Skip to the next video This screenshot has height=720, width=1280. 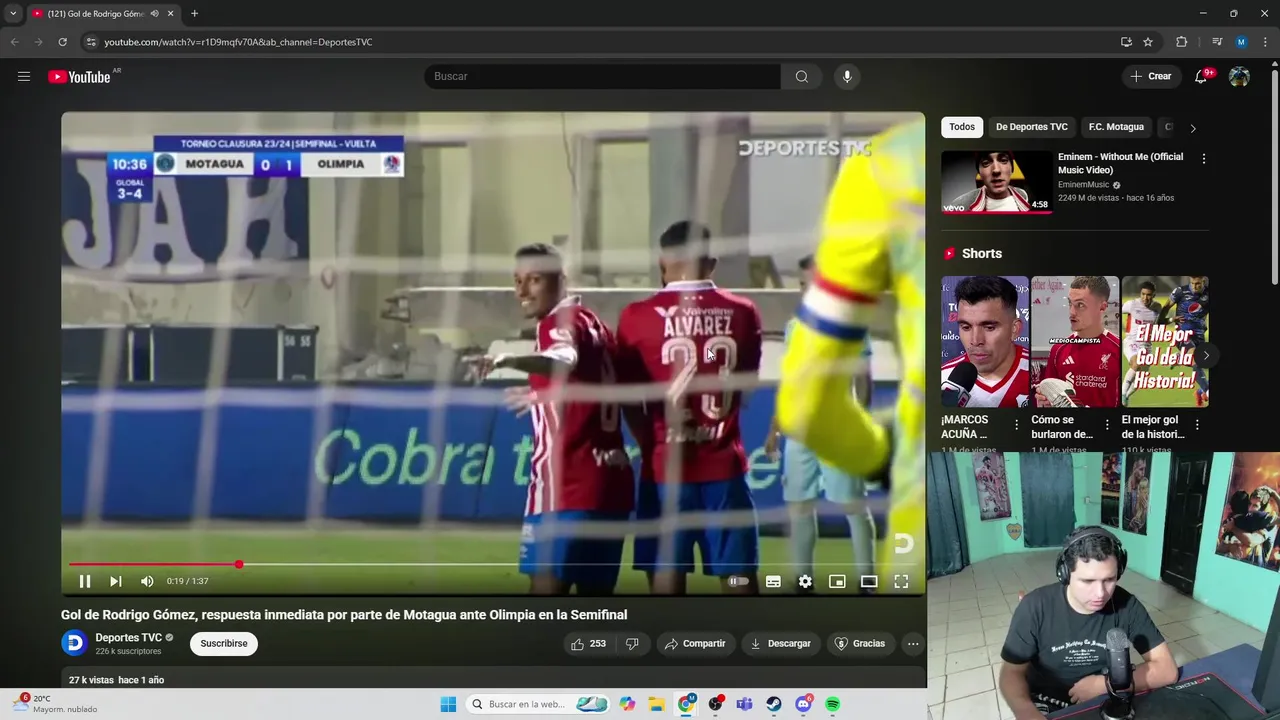click(116, 581)
